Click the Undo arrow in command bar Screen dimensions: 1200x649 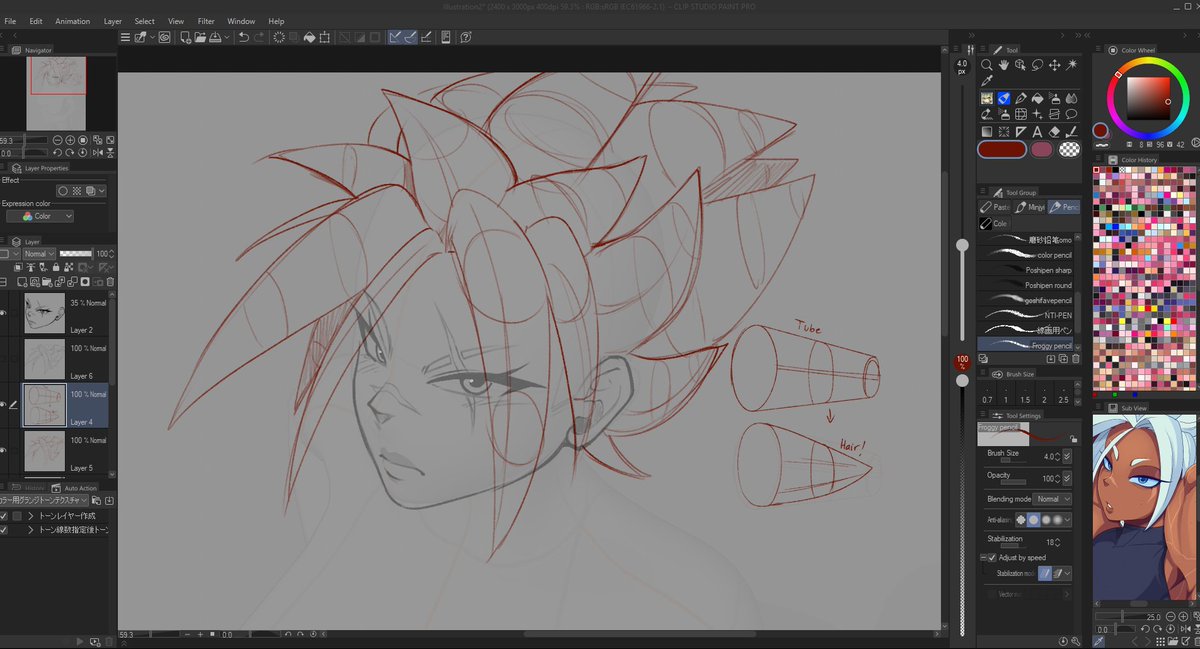(x=243, y=37)
